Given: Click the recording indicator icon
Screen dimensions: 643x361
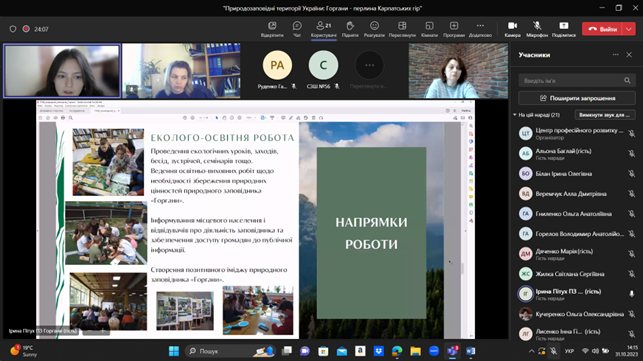Looking at the screenshot, I should tap(26, 29).
